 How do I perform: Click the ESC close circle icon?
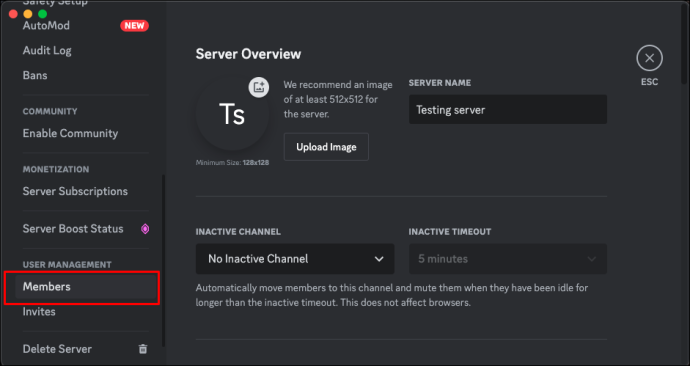point(649,58)
